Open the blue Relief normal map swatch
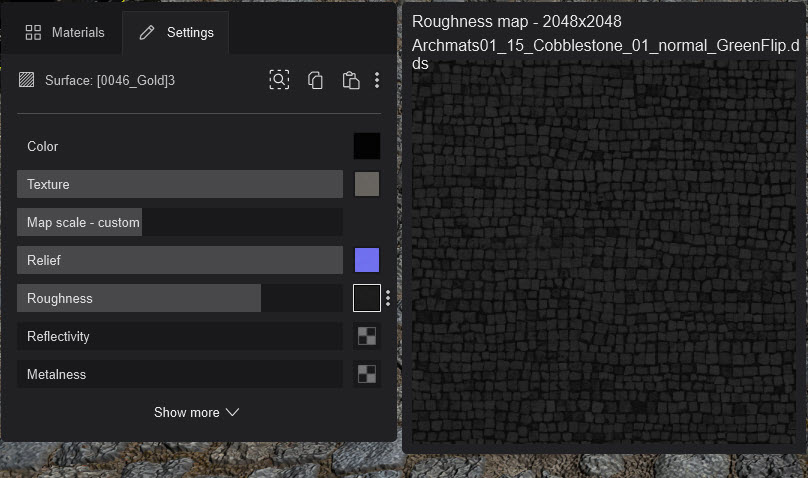808x478 pixels. (x=367, y=260)
